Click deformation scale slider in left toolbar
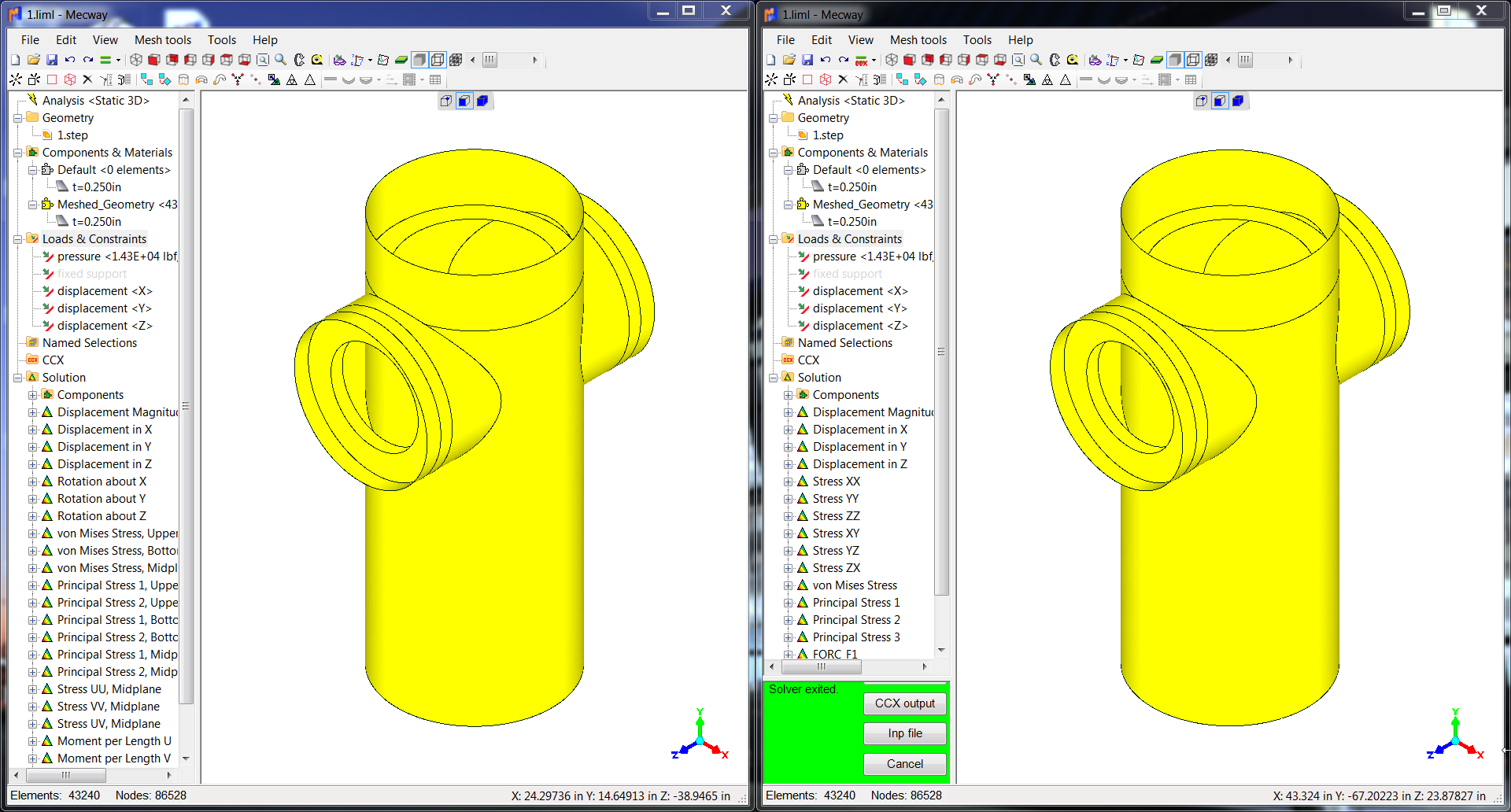Viewport: 1511px width, 812px height. click(x=490, y=60)
